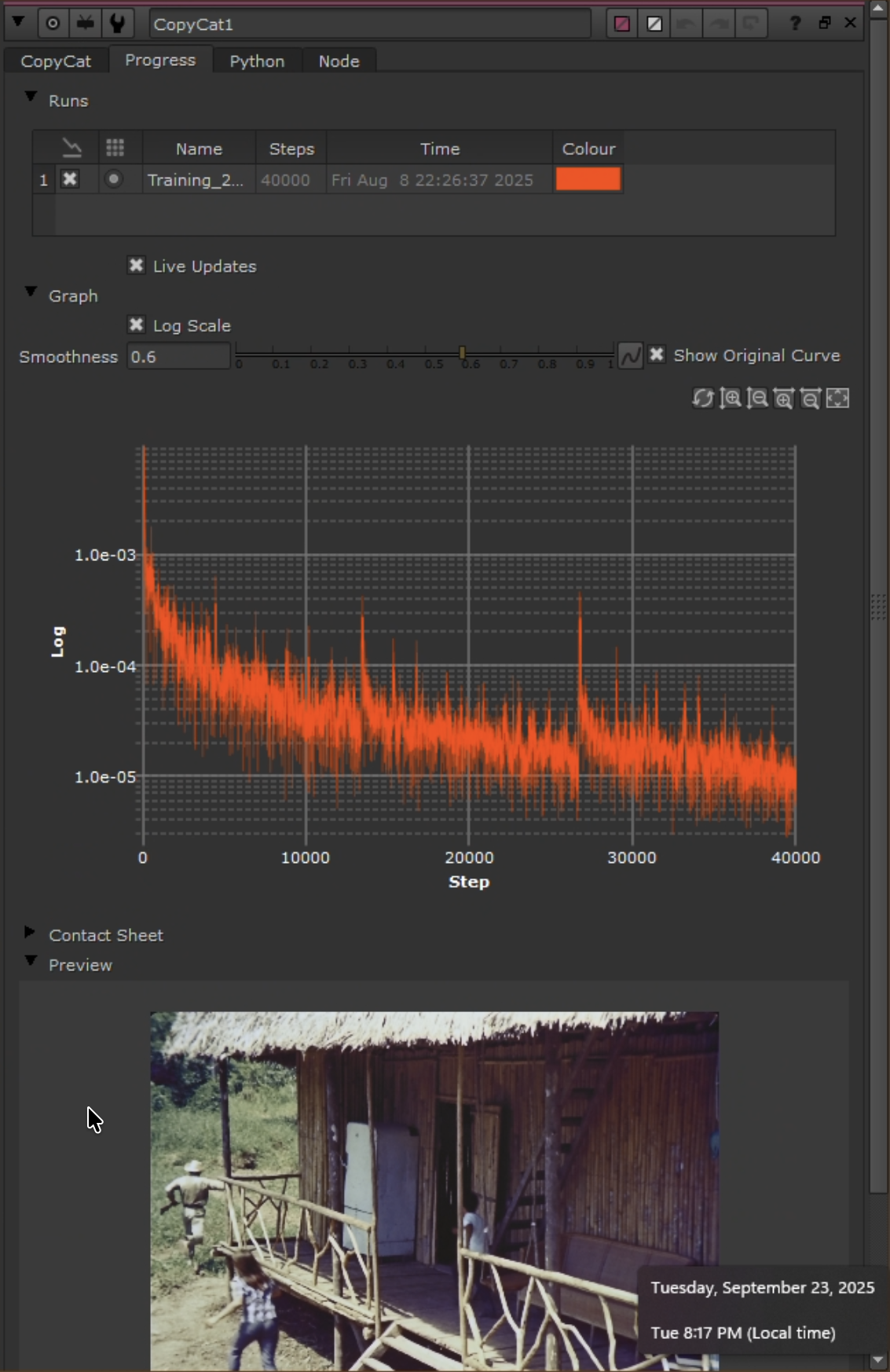
Task: Click horizontal zoom out graph icon
Action: click(x=810, y=398)
